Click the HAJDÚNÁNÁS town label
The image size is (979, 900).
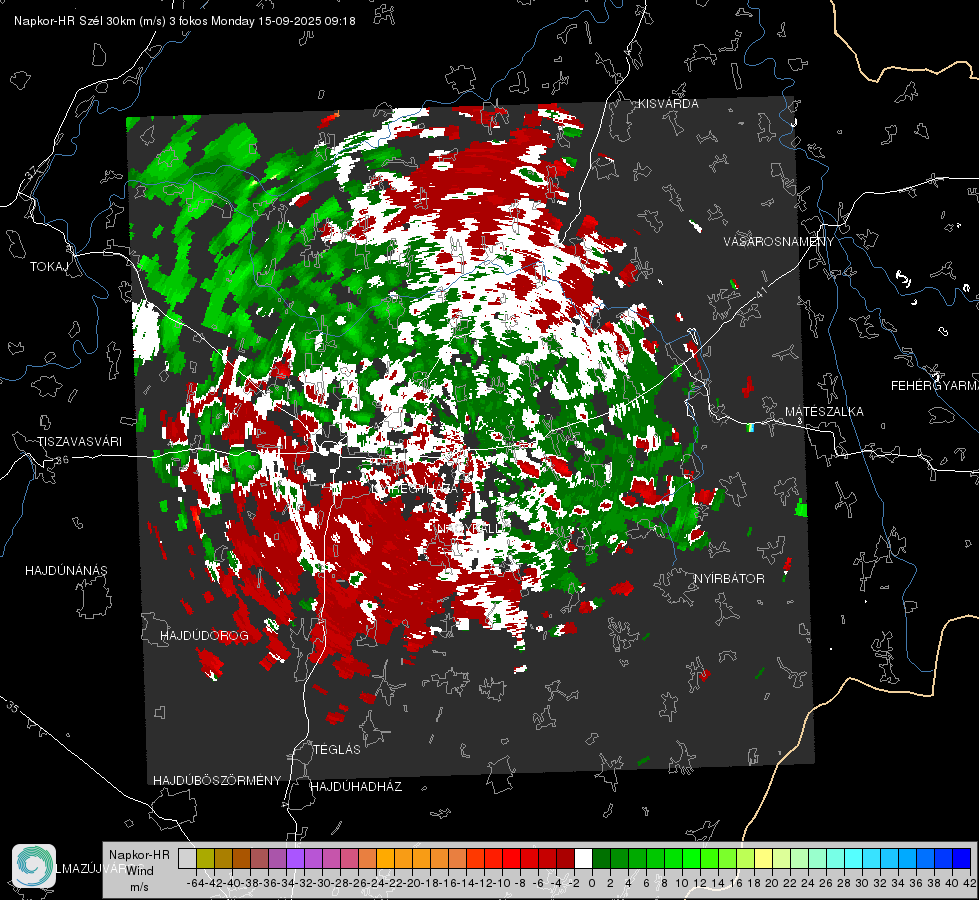[x=66, y=570]
